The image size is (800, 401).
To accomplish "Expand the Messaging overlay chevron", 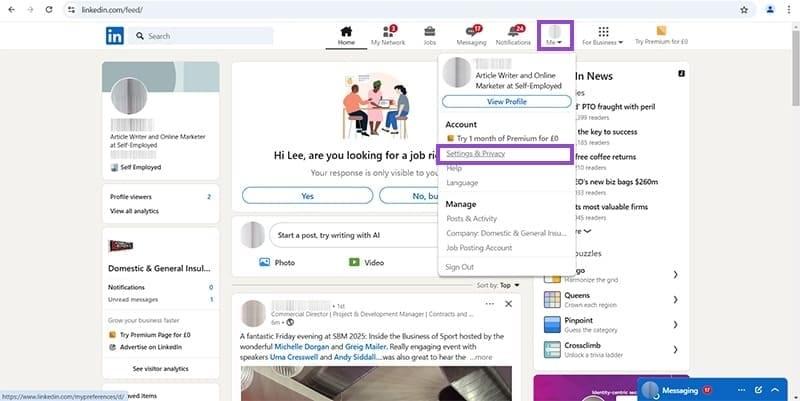I will (x=775, y=390).
